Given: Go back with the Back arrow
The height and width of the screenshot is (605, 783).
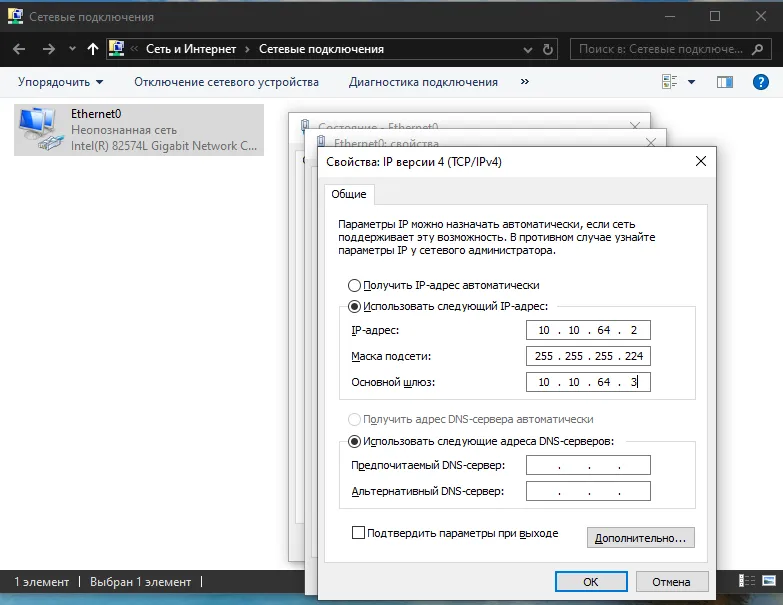Looking at the screenshot, I should click(19, 49).
